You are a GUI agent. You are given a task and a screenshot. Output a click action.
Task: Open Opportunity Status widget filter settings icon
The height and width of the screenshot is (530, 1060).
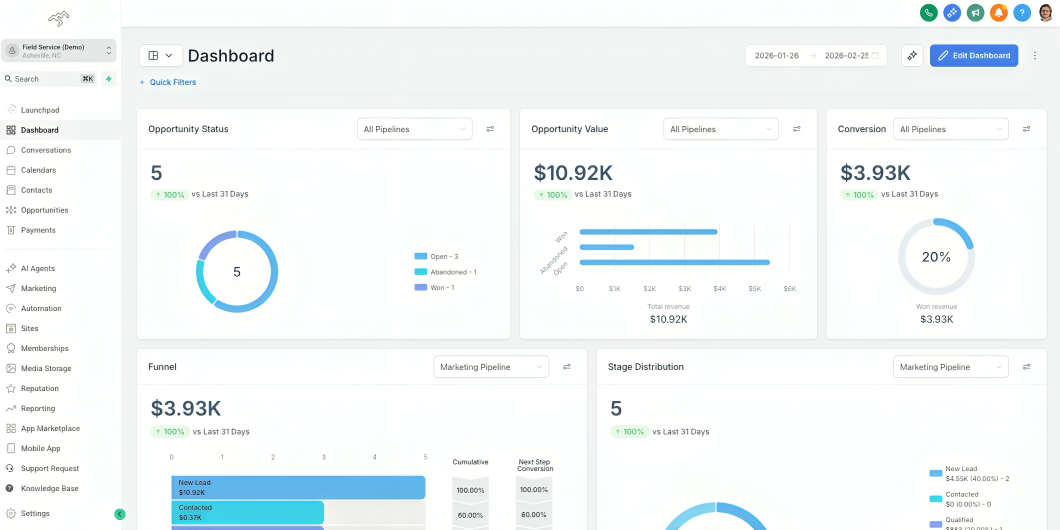point(490,128)
